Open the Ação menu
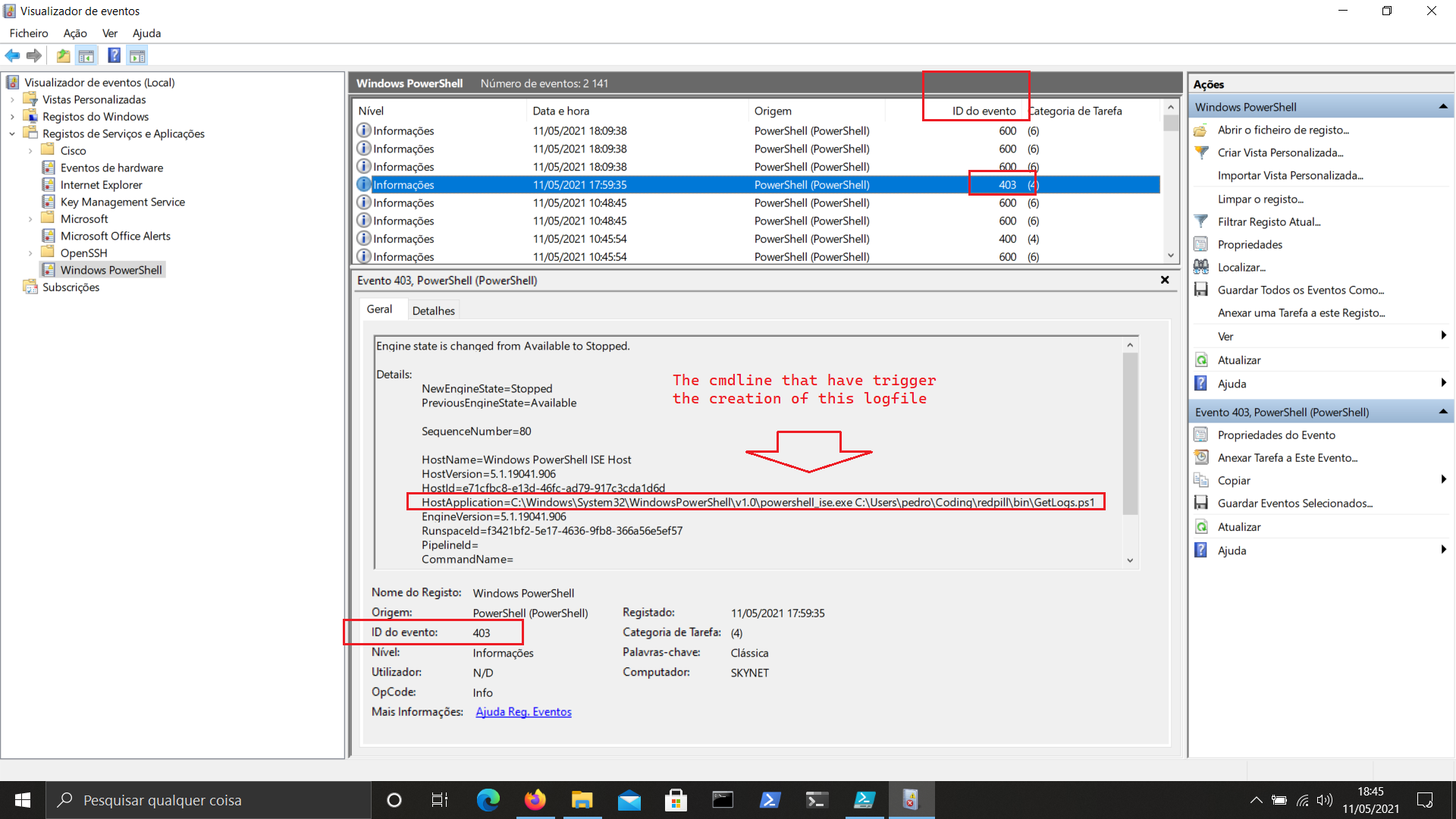Viewport: 1456px width, 819px height. pos(74,33)
